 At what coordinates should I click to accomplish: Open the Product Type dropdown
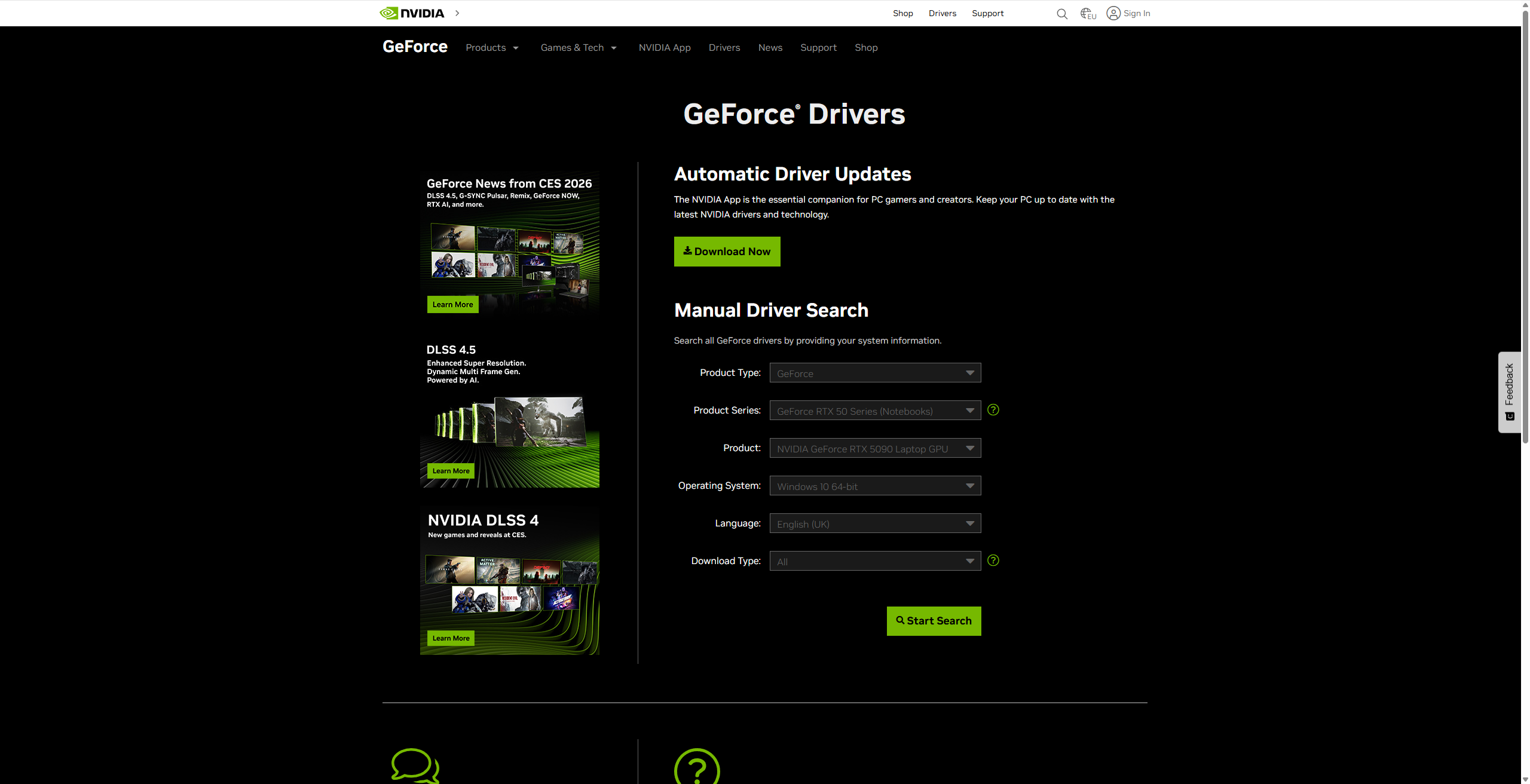pyautogui.click(x=875, y=373)
